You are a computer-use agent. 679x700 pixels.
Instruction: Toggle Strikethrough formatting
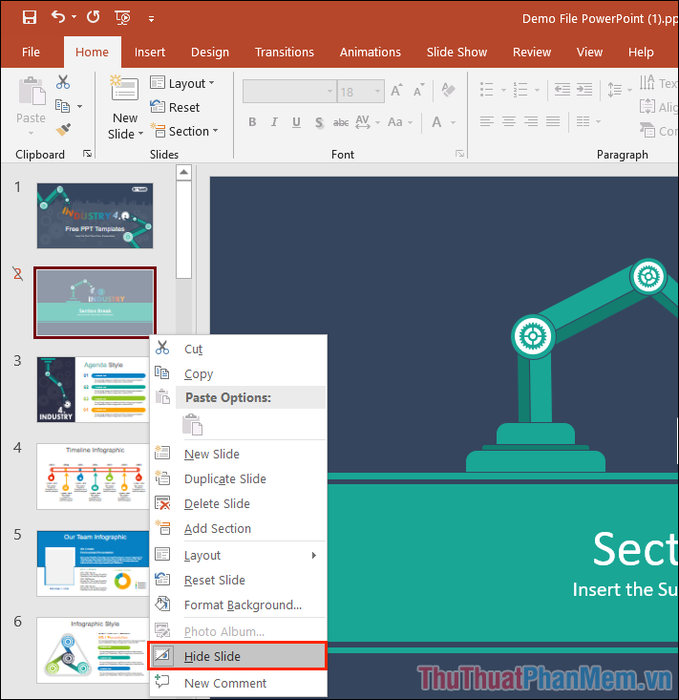341,122
